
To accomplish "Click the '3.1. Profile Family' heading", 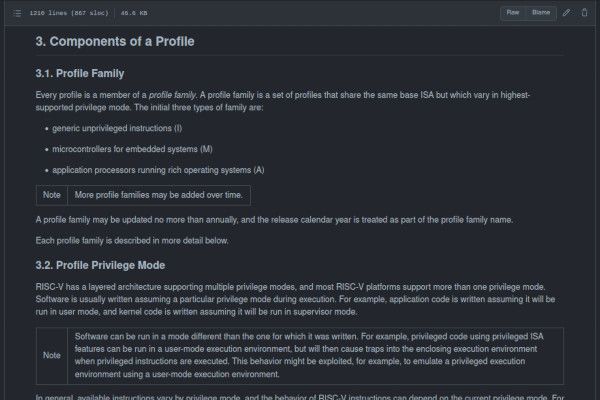I will click(x=83, y=73).
